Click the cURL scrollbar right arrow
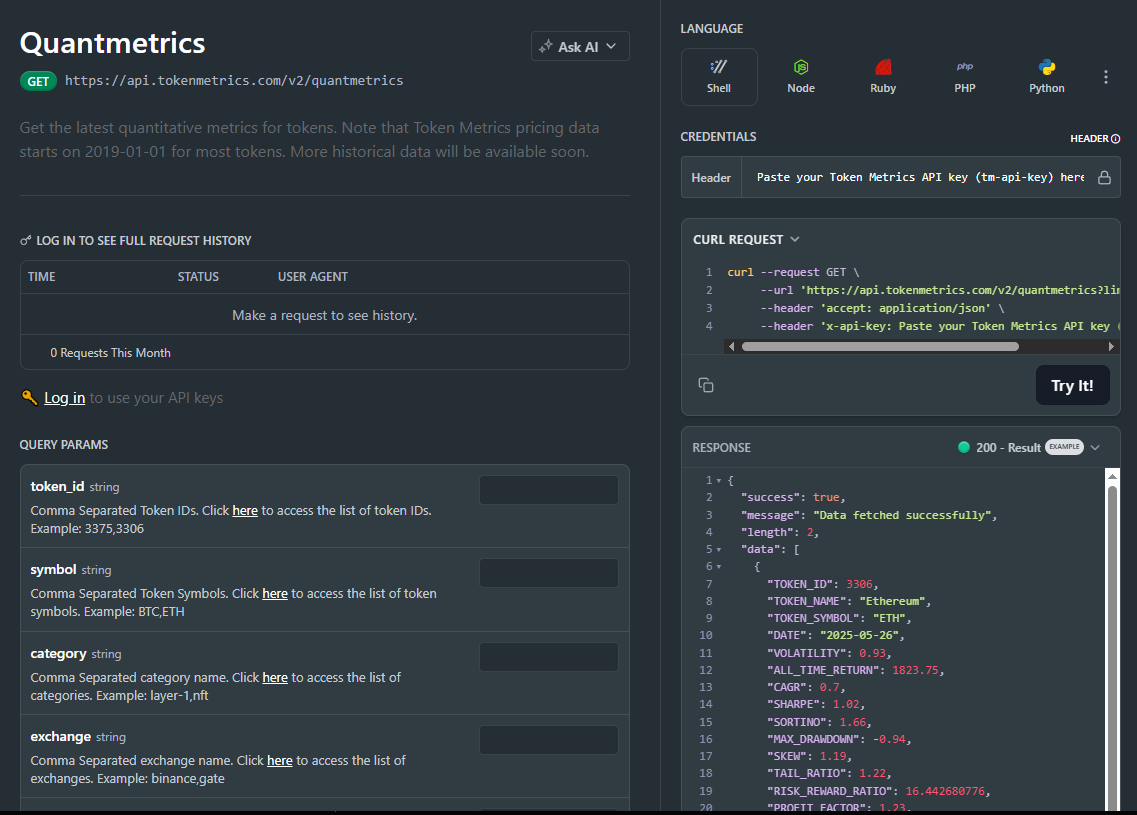The width and height of the screenshot is (1137, 815). [x=1111, y=347]
